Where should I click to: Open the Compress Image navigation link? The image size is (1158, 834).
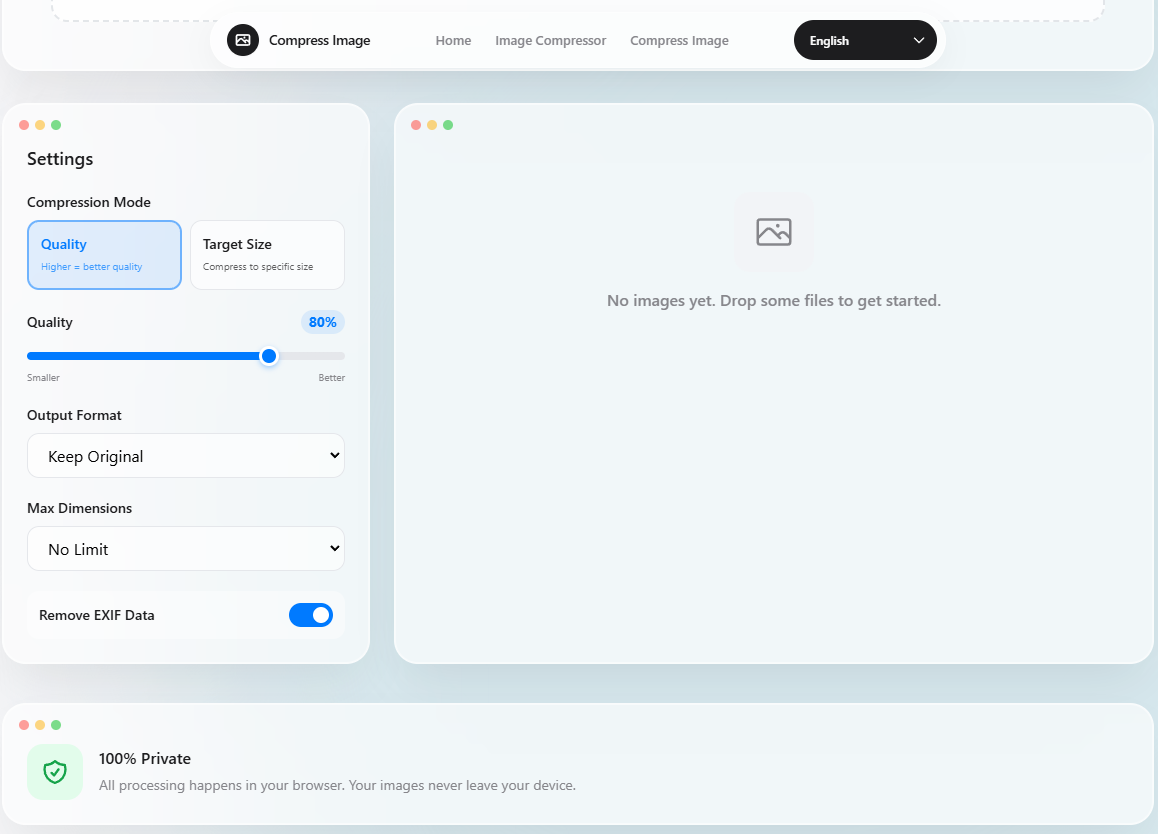[x=679, y=40]
